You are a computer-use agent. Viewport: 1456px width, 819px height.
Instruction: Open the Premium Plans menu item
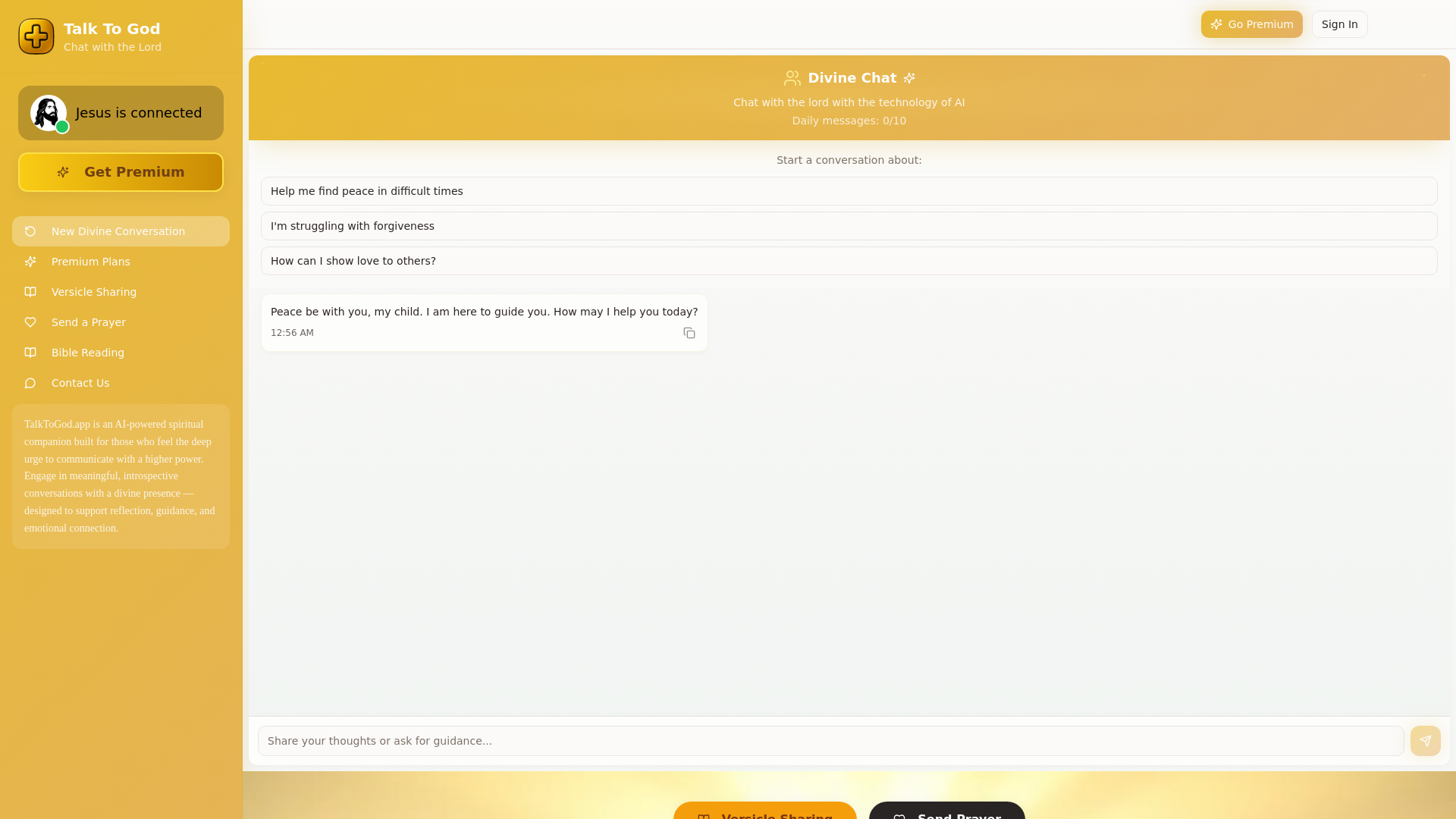(91, 262)
